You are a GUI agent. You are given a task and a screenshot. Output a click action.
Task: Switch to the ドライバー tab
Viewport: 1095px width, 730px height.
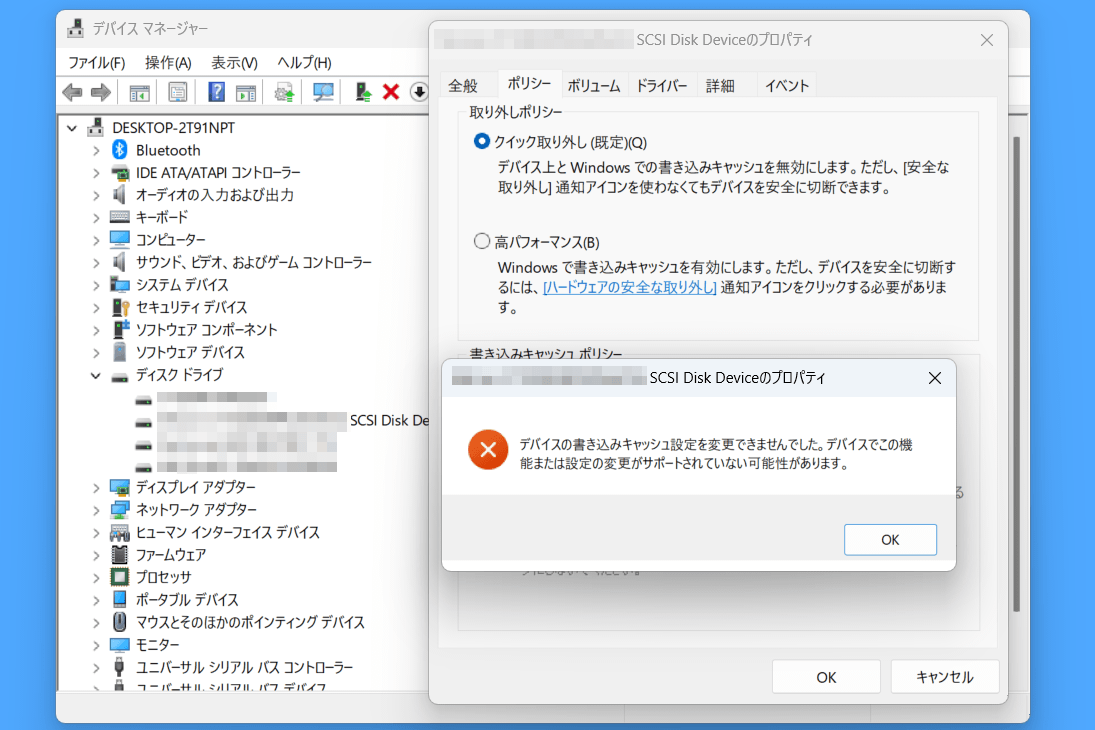point(662,85)
